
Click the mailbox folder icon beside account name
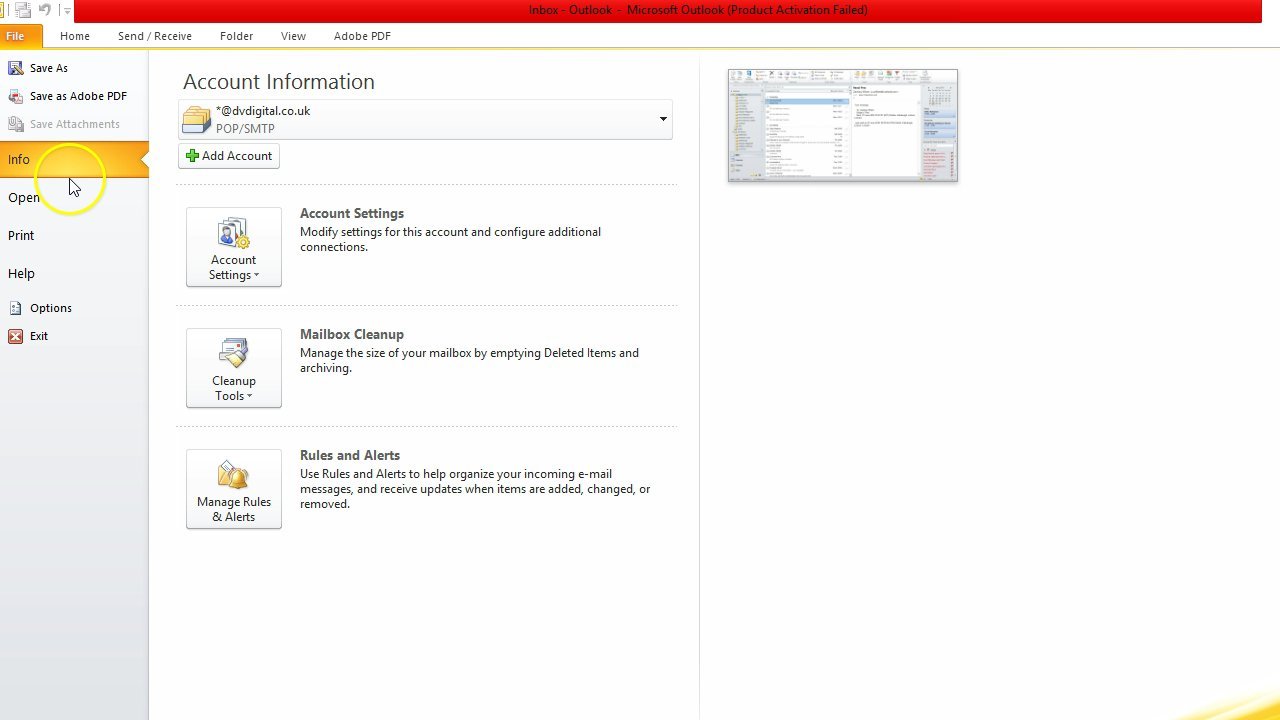(x=197, y=120)
